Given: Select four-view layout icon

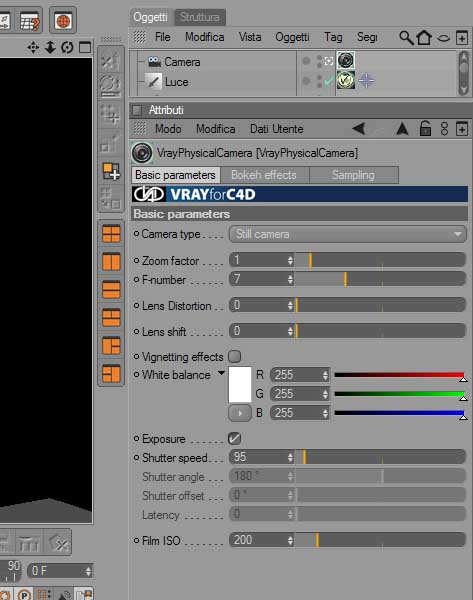Looking at the screenshot, I should [111, 234].
